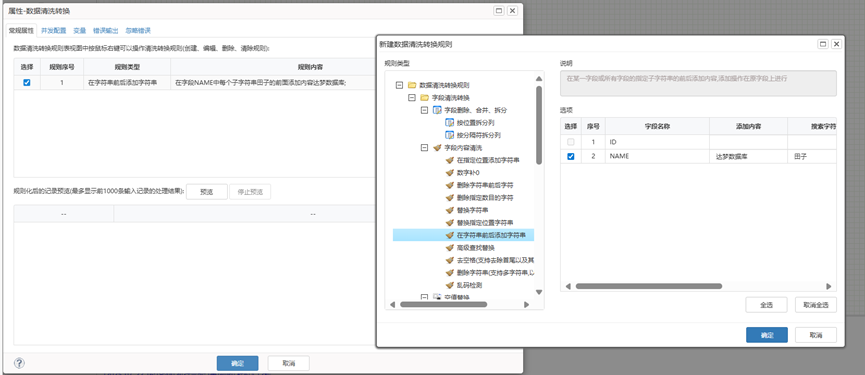Click the help question mark icon
The width and height of the screenshot is (865, 375).
click(19, 363)
